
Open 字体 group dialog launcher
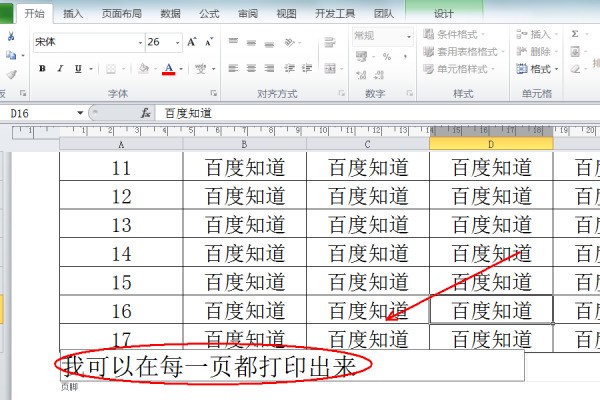coord(214,93)
